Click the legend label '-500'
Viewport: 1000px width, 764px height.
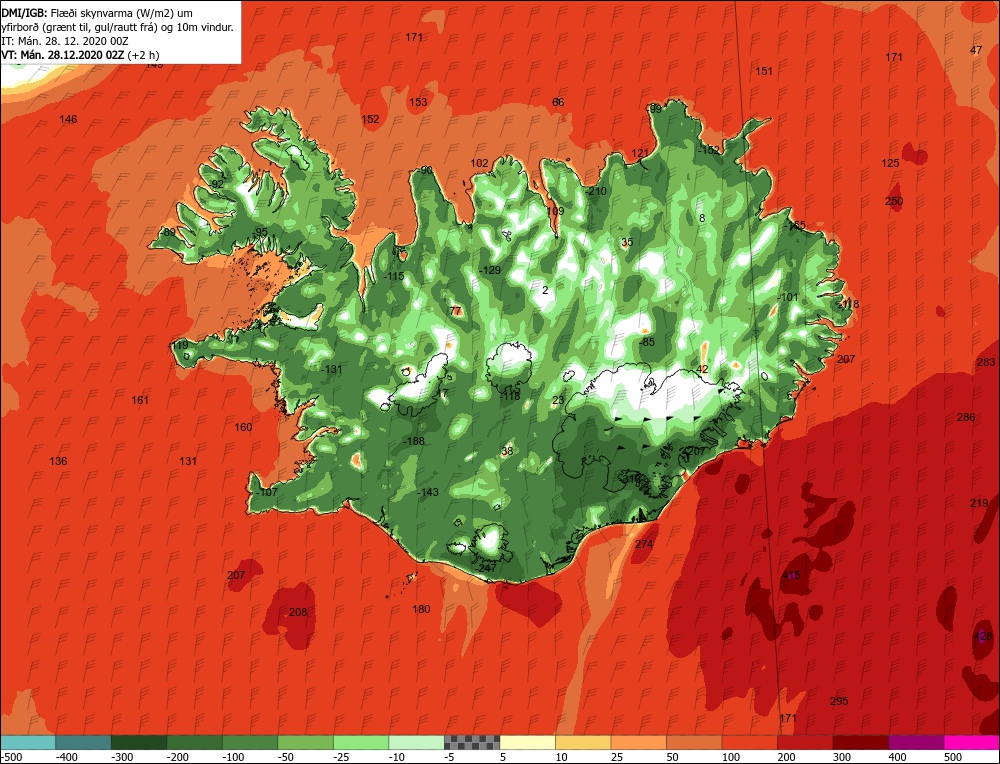click(11, 757)
